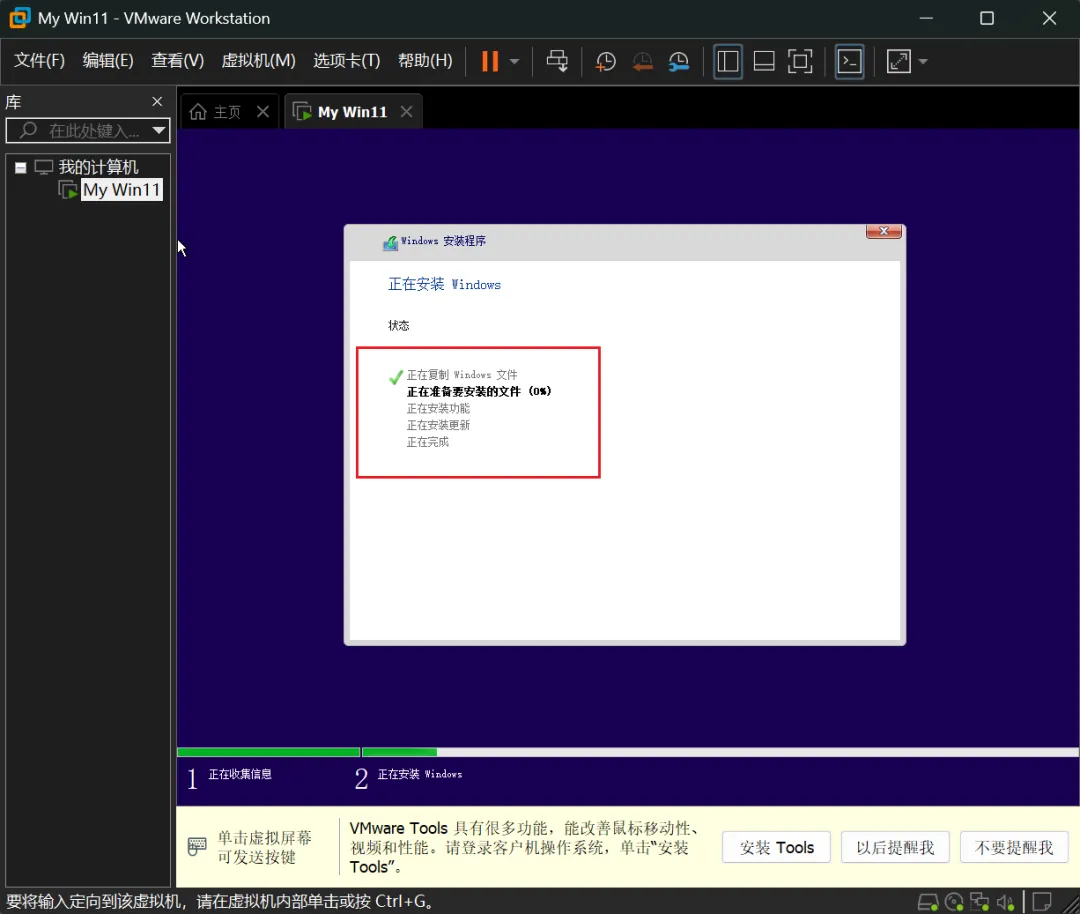
Task: Open the power options dropdown arrow
Action: point(515,61)
